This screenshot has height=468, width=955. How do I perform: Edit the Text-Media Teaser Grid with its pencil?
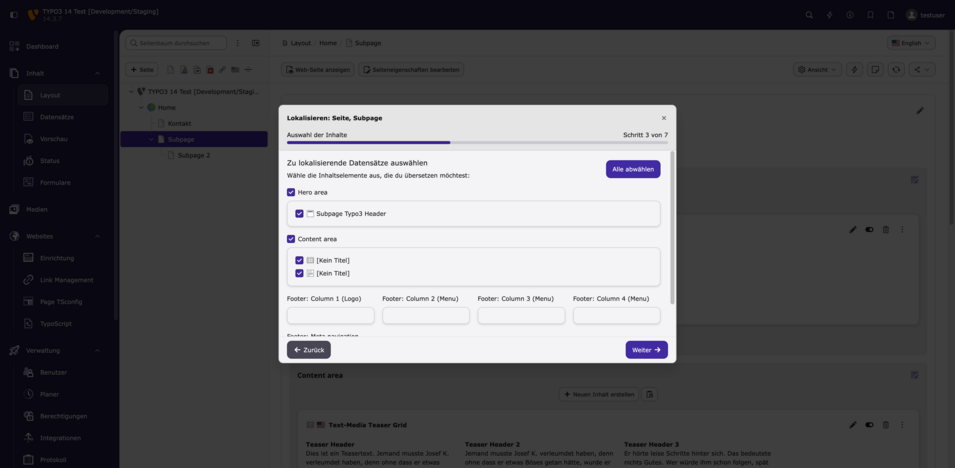click(x=853, y=425)
